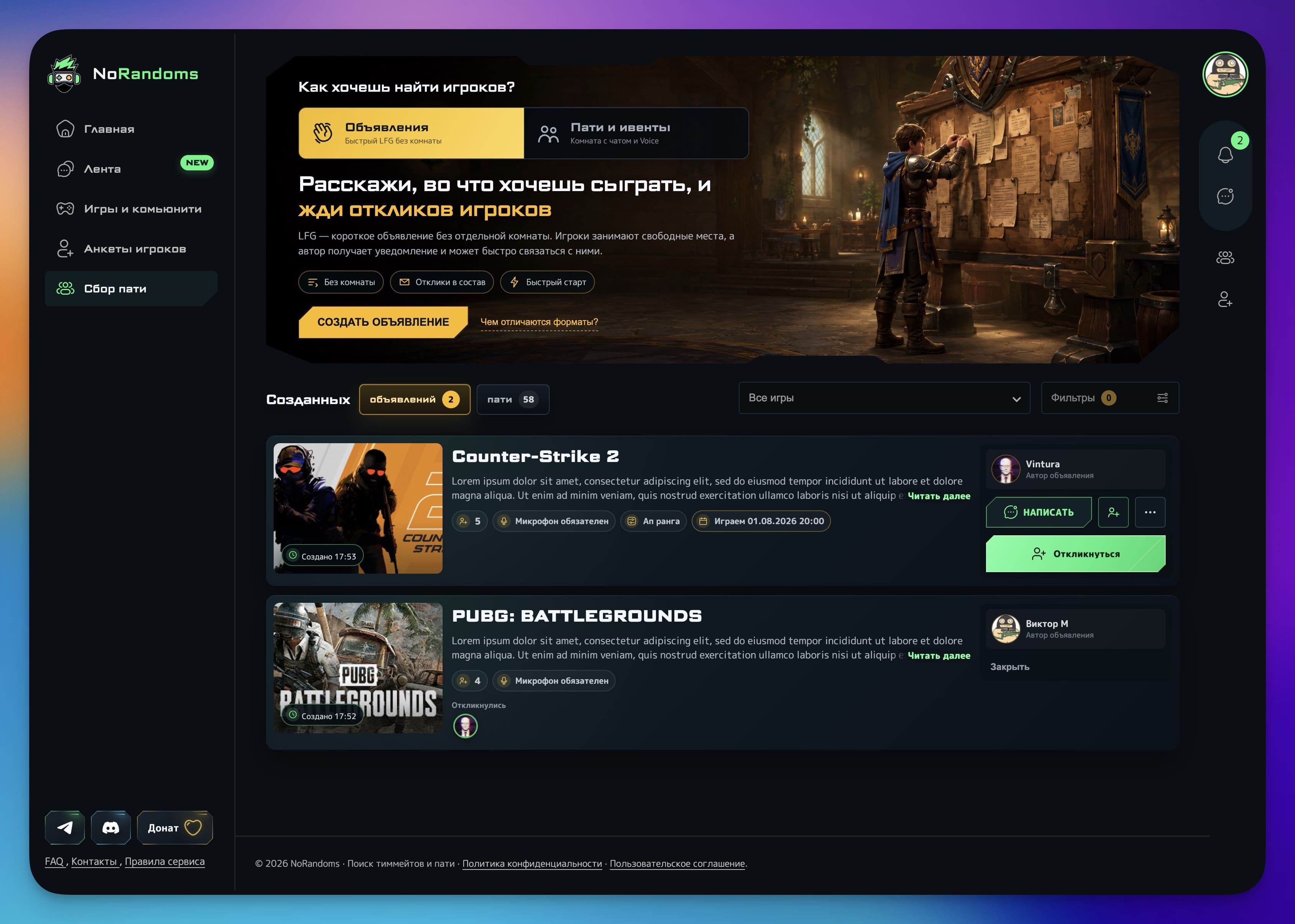Image resolution: width=1295 pixels, height=924 pixels.
Task: Open Пользовательское соглашение link
Action: (677, 864)
